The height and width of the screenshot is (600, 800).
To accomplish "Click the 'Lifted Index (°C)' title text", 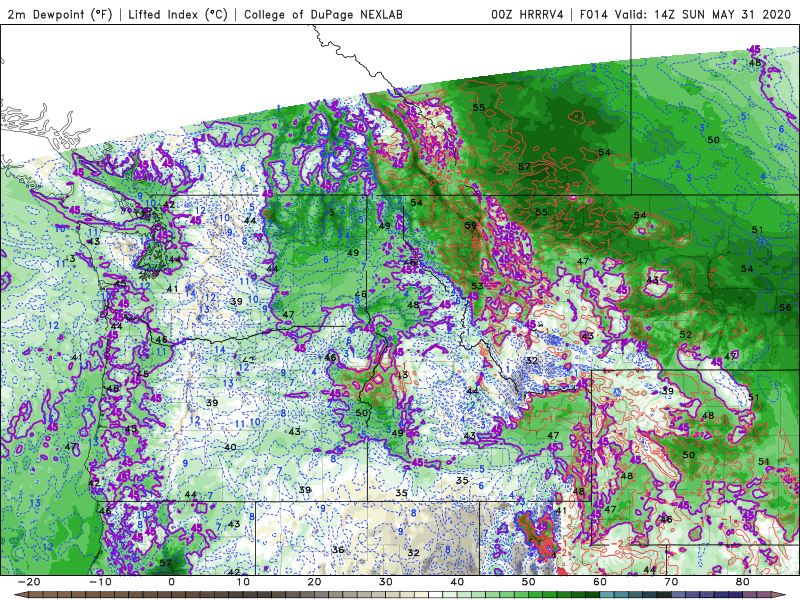I will tap(178, 14).
